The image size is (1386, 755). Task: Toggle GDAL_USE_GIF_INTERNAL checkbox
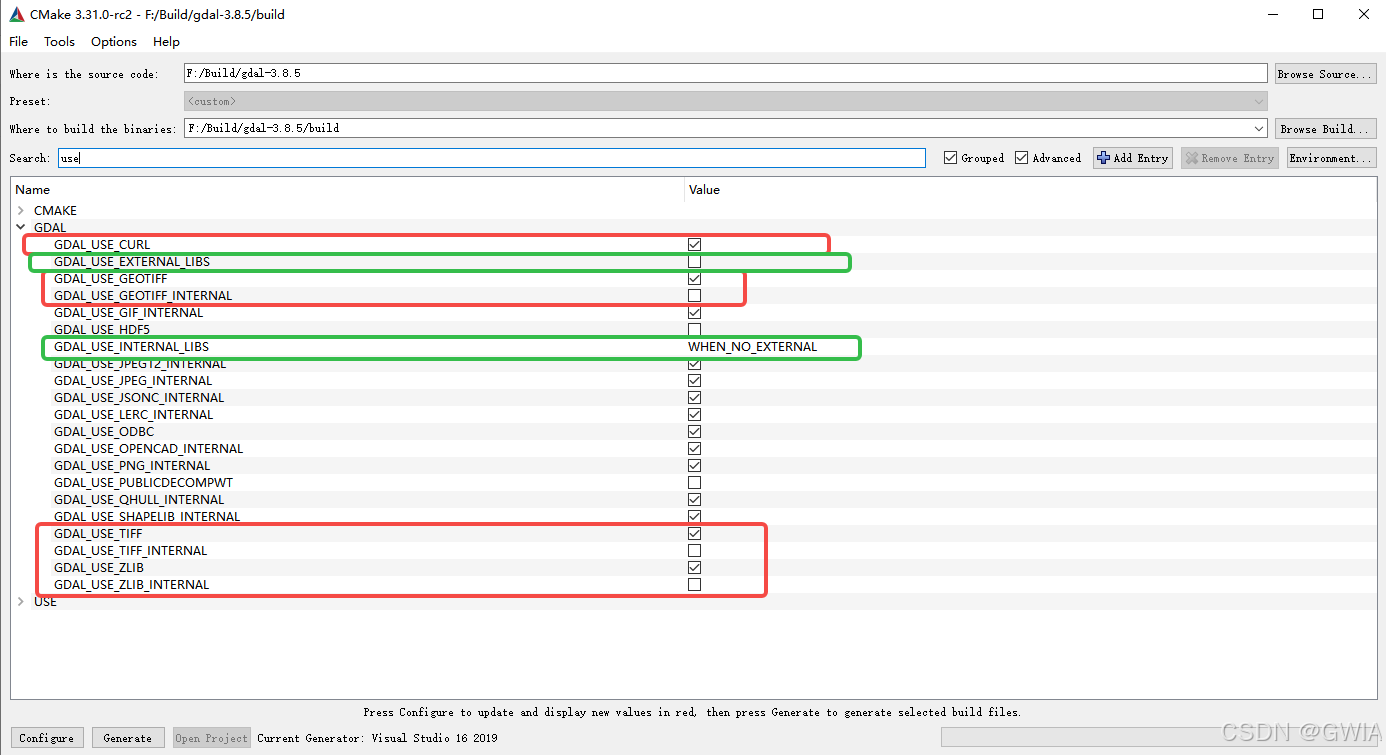[x=694, y=313]
